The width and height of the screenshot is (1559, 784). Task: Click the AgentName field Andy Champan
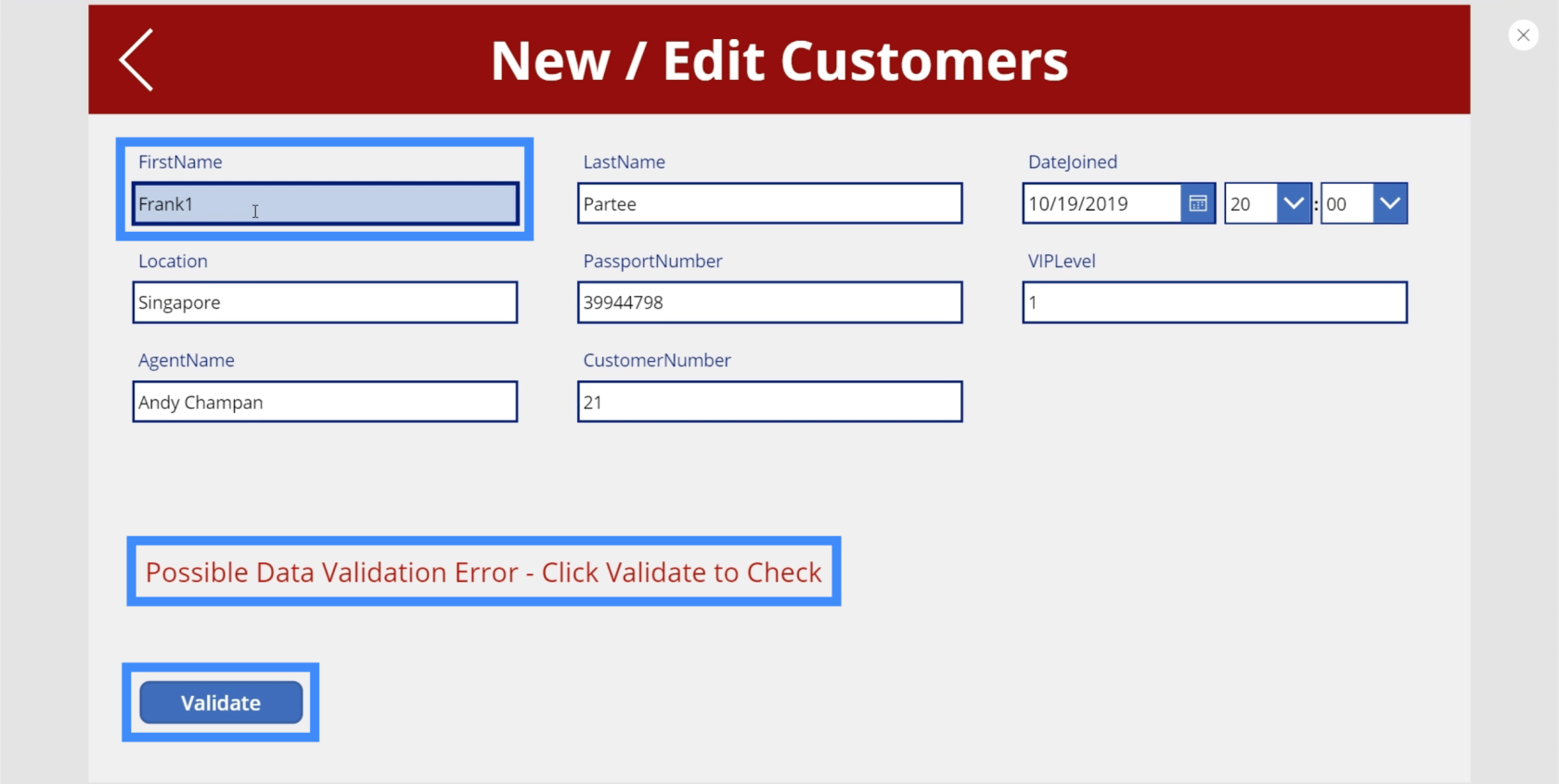pos(325,402)
